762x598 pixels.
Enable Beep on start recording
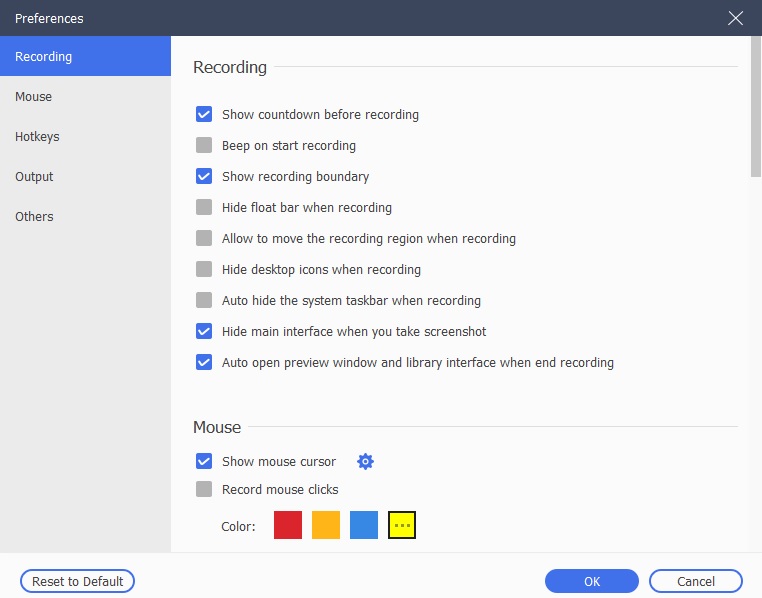[204, 145]
